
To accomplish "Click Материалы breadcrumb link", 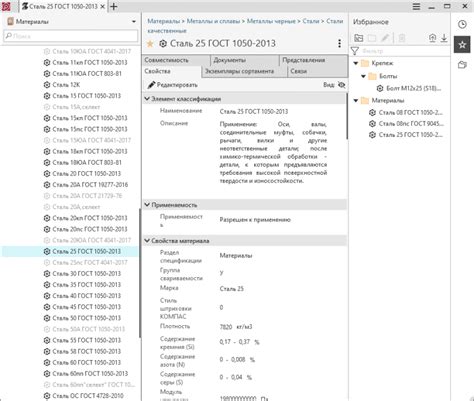I will pyautogui.click(x=163, y=21).
